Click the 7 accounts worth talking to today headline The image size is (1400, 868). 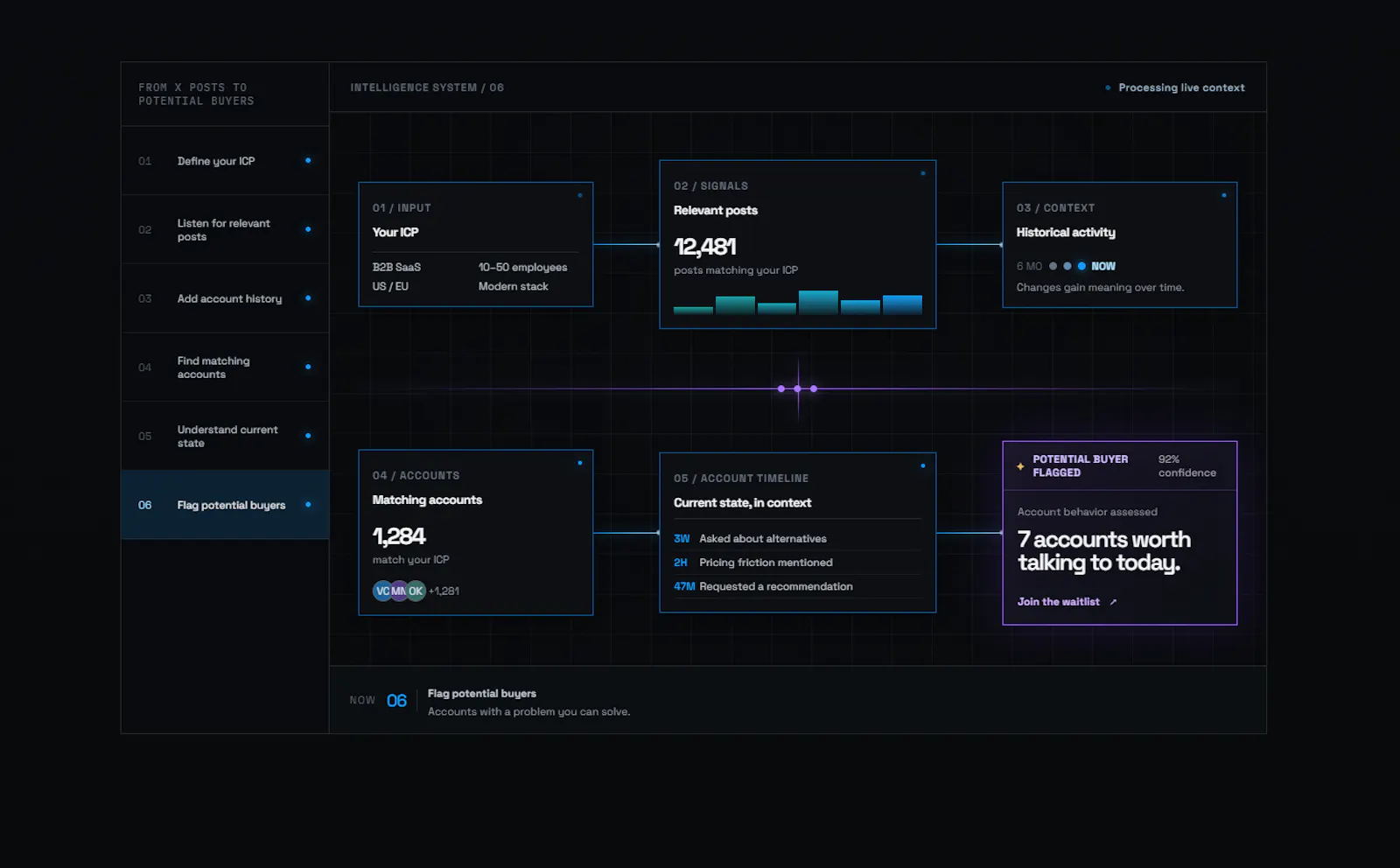(x=1104, y=551)
